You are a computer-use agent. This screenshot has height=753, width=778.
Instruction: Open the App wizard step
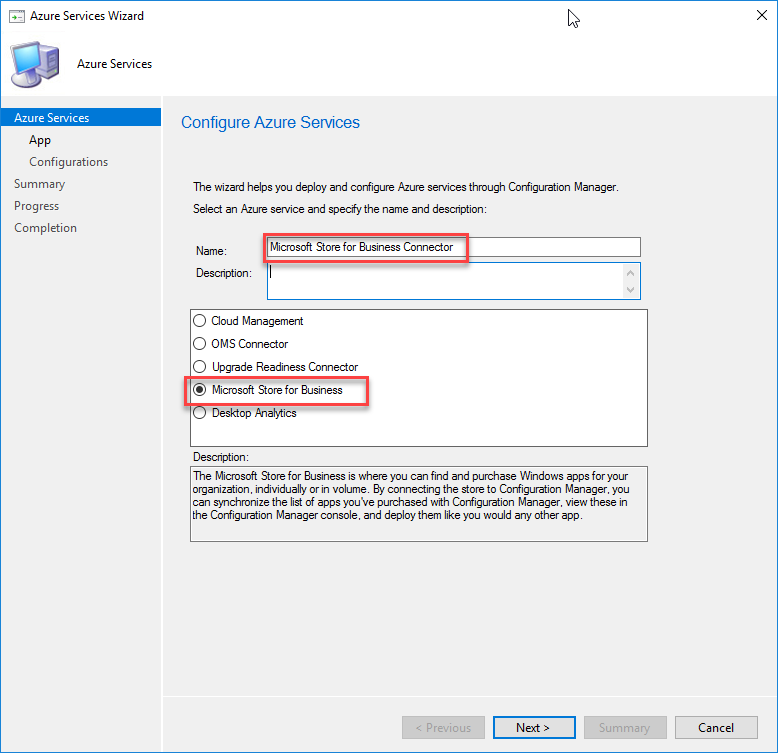(x=40, y=140)
